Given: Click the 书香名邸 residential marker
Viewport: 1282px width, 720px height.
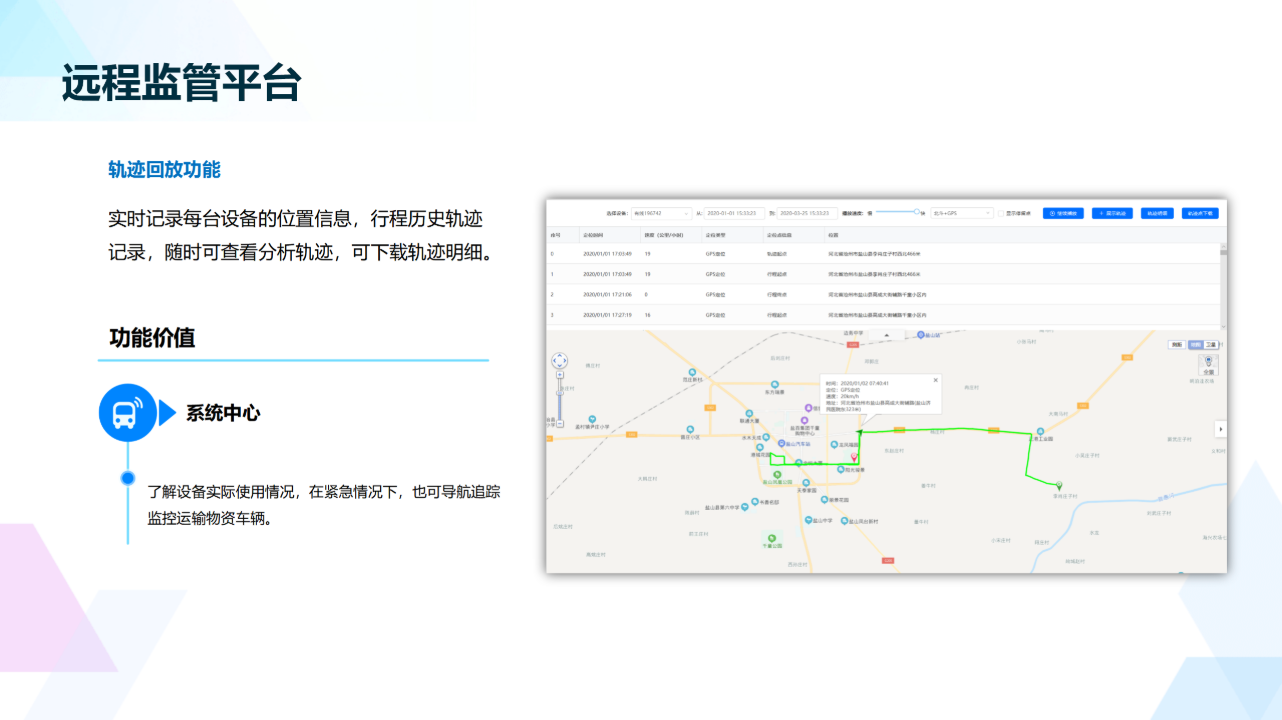Looking at the screenshot, I should (x=756, y=502).
